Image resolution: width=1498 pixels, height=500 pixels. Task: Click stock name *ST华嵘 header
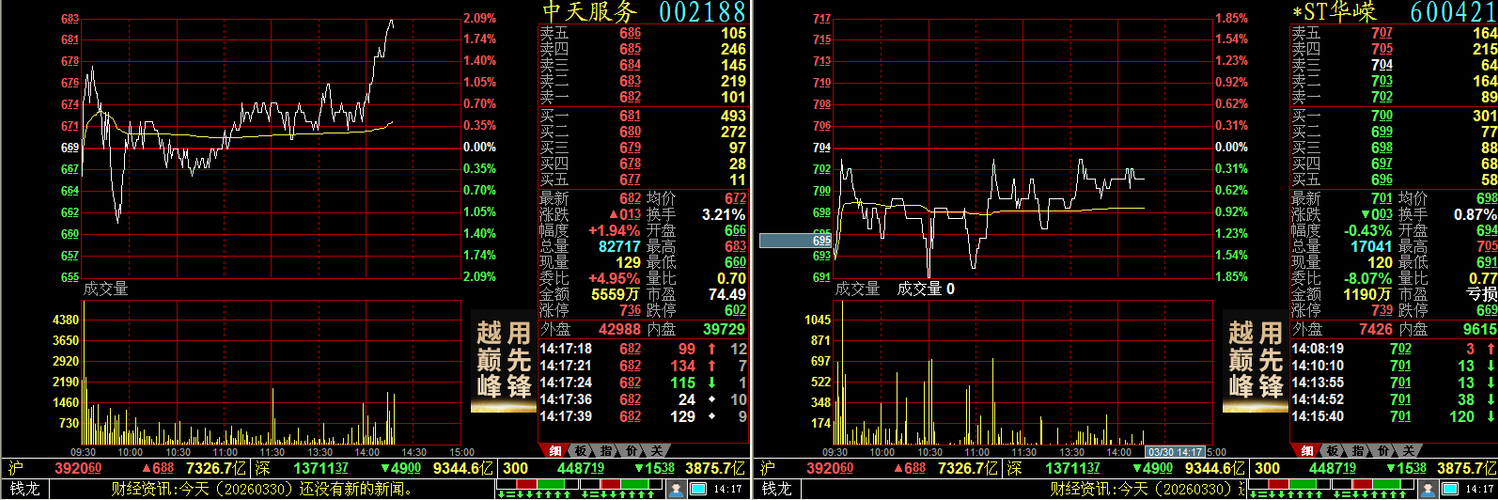pos(1335,12)
